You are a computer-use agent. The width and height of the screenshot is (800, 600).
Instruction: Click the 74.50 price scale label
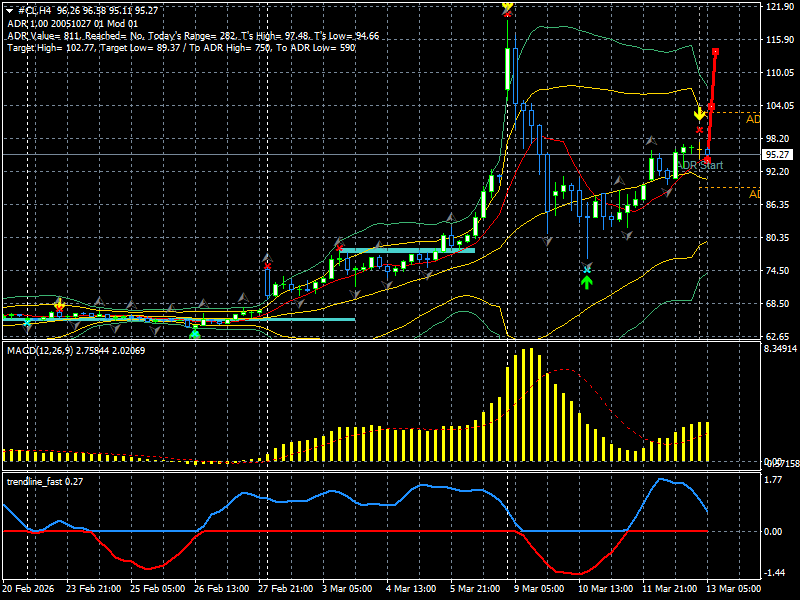coord(778,270)
